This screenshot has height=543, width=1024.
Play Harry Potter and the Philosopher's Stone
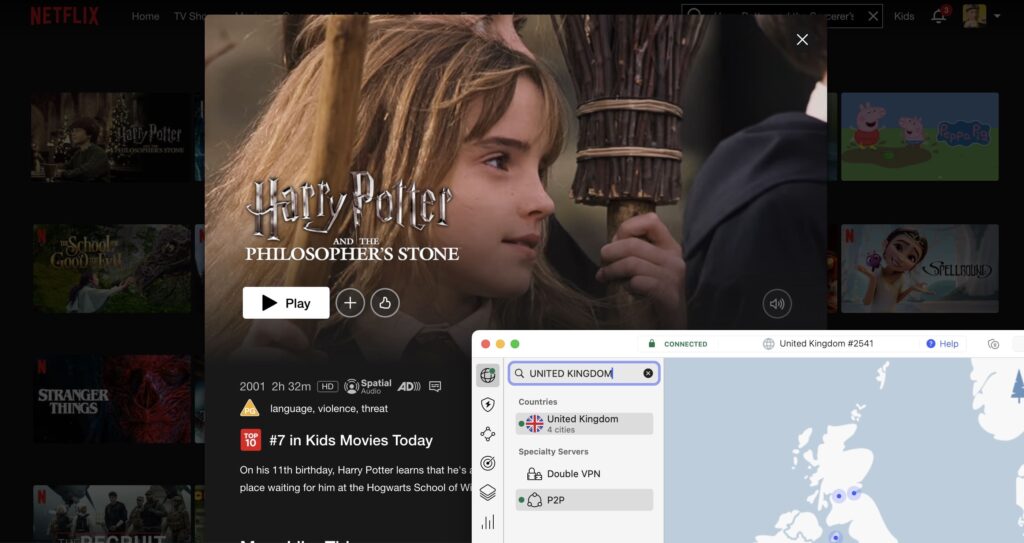(286, 303)
